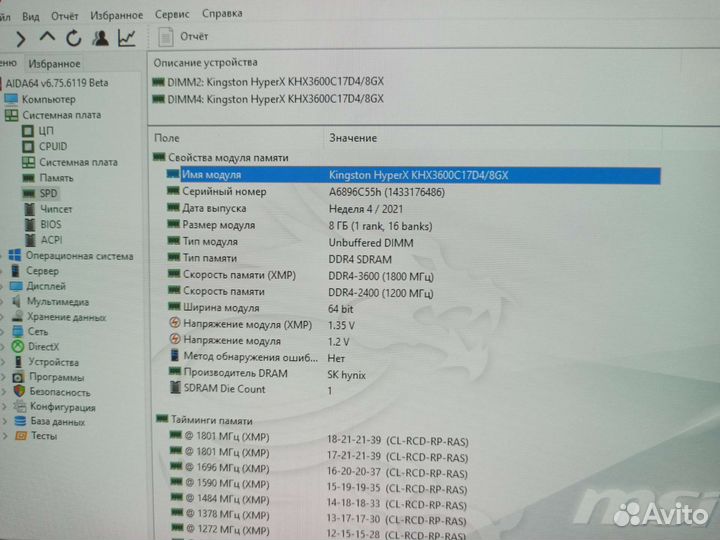Click the Мультимедиа speaker icon
Screen dimensions: 720x540
17,301
